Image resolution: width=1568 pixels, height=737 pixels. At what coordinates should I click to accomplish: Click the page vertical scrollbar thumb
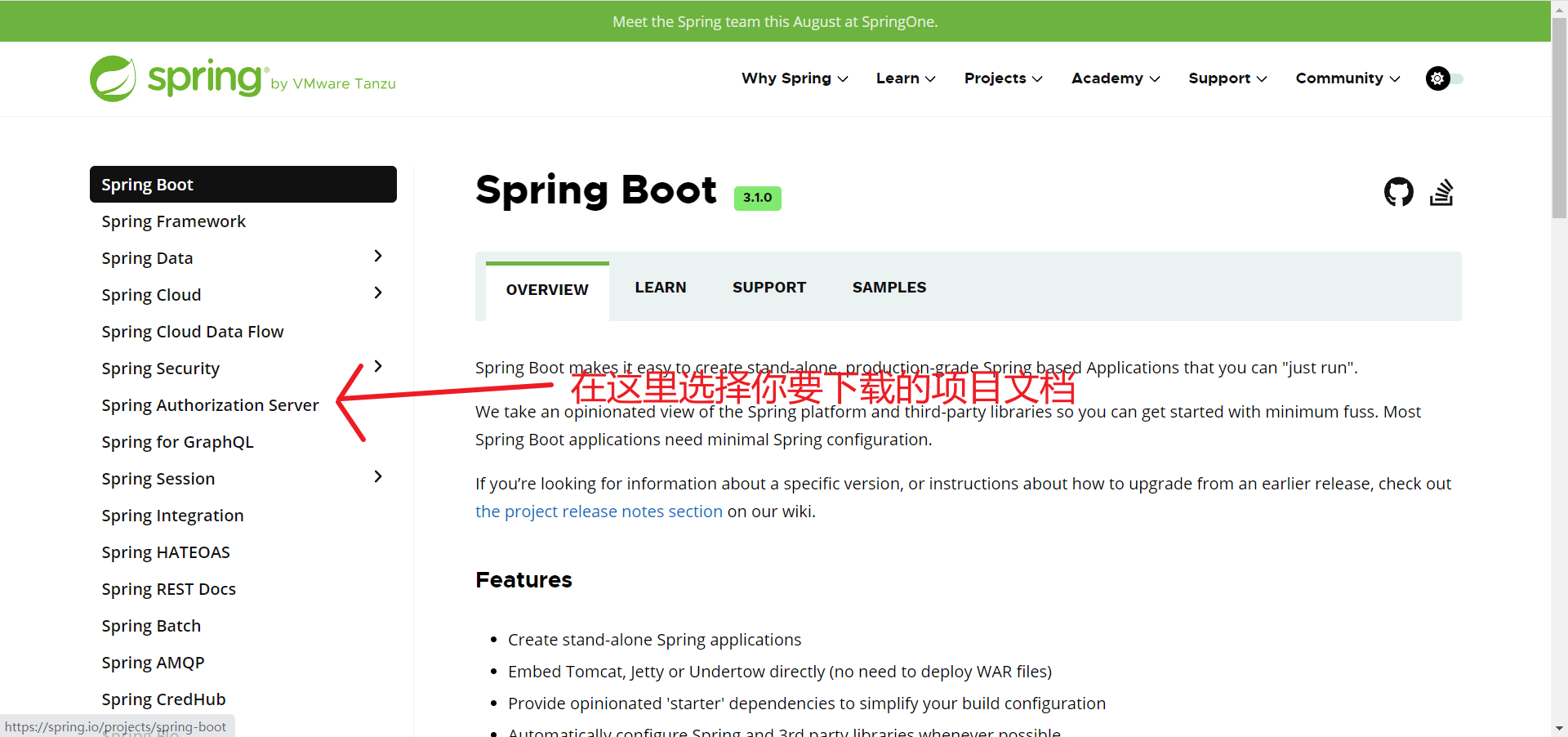pyautogui.click(x=1559, y=118)
